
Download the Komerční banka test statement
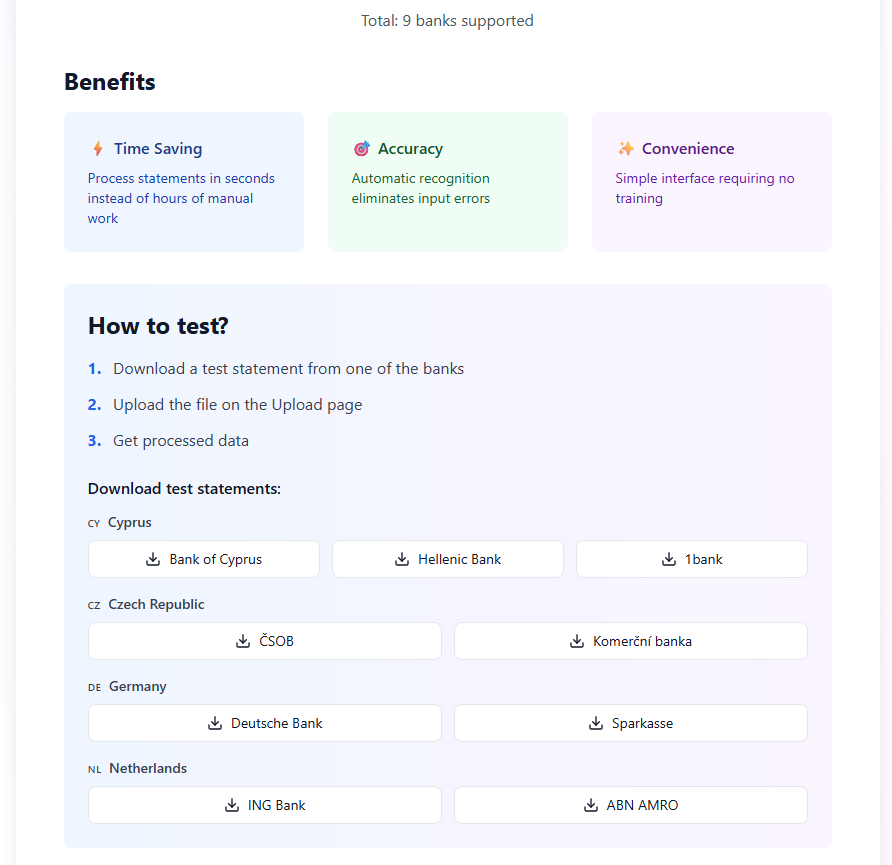pos(630,641)
